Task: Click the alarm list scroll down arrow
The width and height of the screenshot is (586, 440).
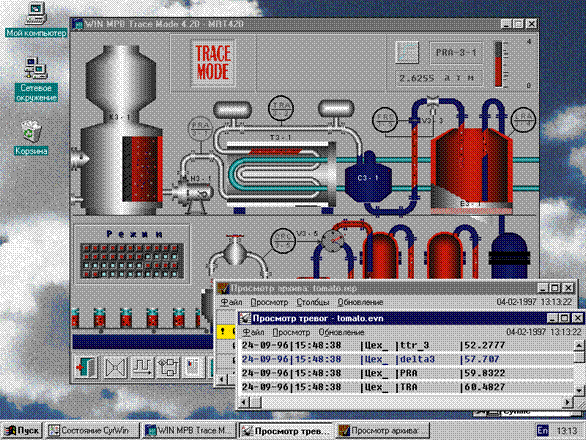Action: coord(579,390)
